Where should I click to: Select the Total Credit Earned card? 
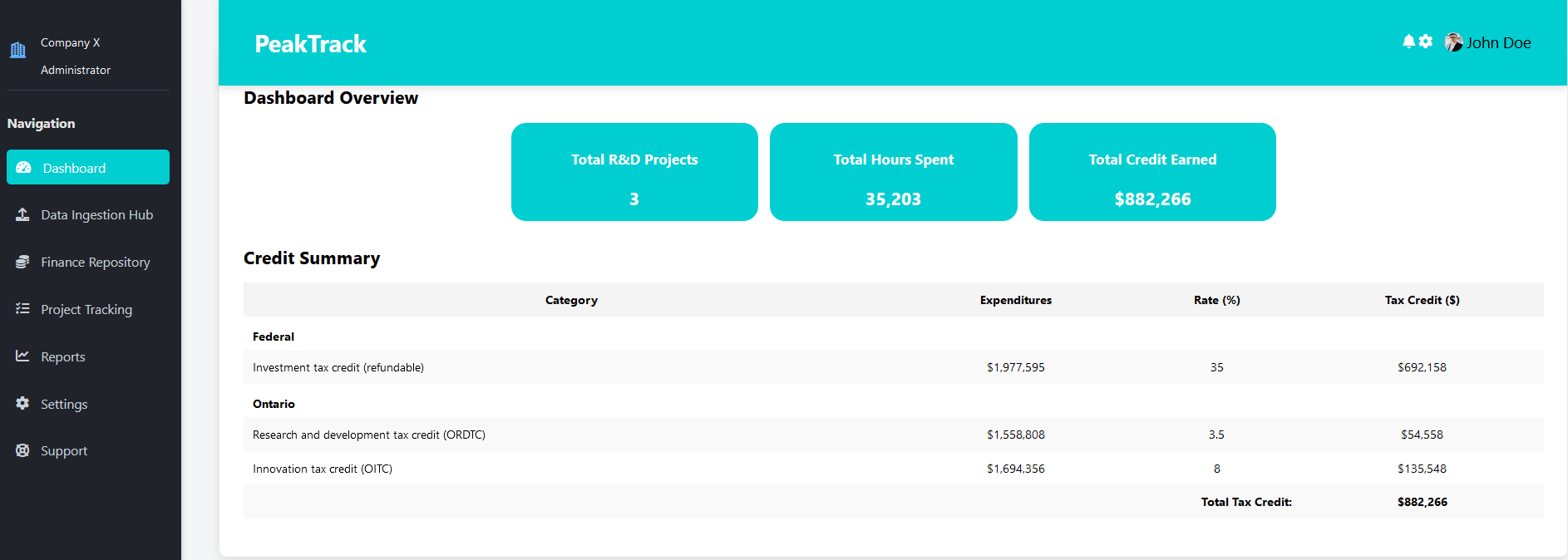(x=1152, y=172)
